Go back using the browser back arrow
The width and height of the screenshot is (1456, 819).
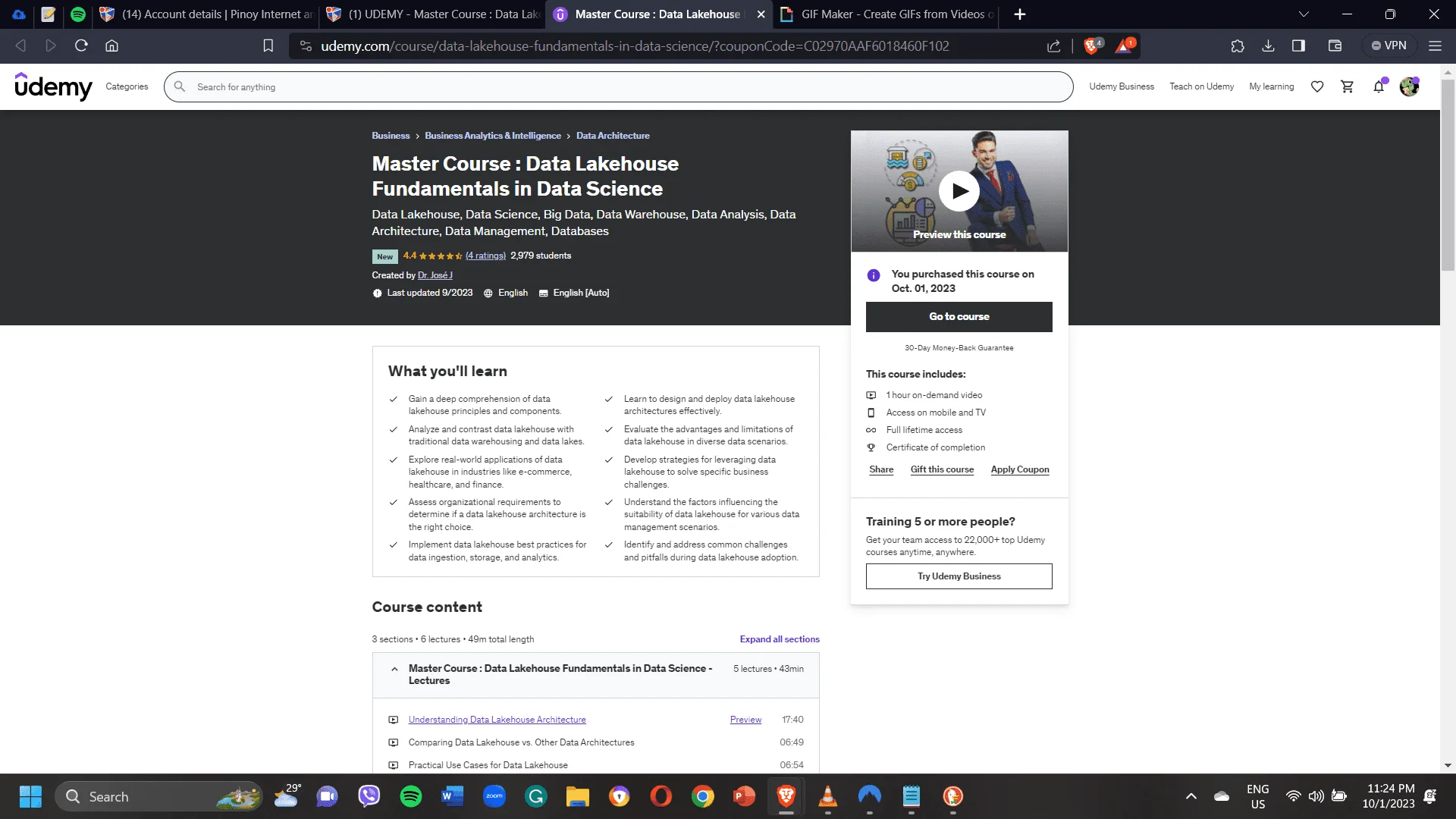click(20, 45)
